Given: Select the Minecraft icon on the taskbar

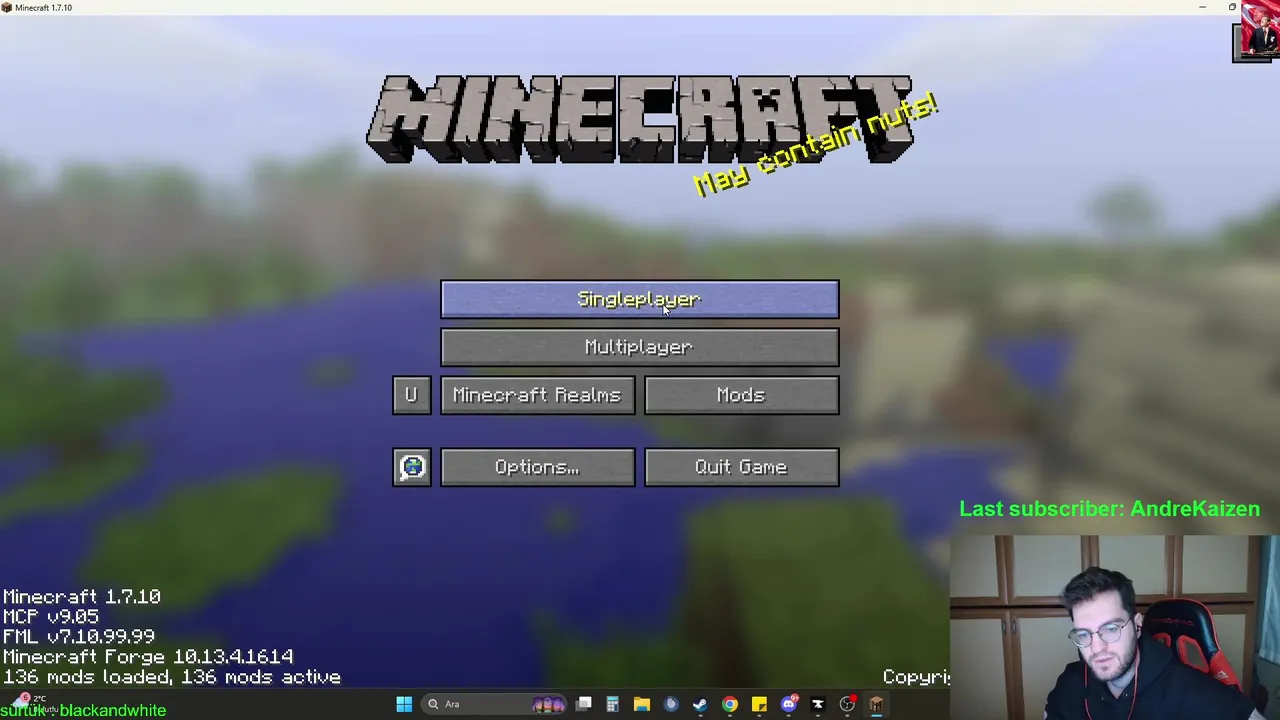Looking at the screenshot, I should pyautogui.click(x=876, y=704).
